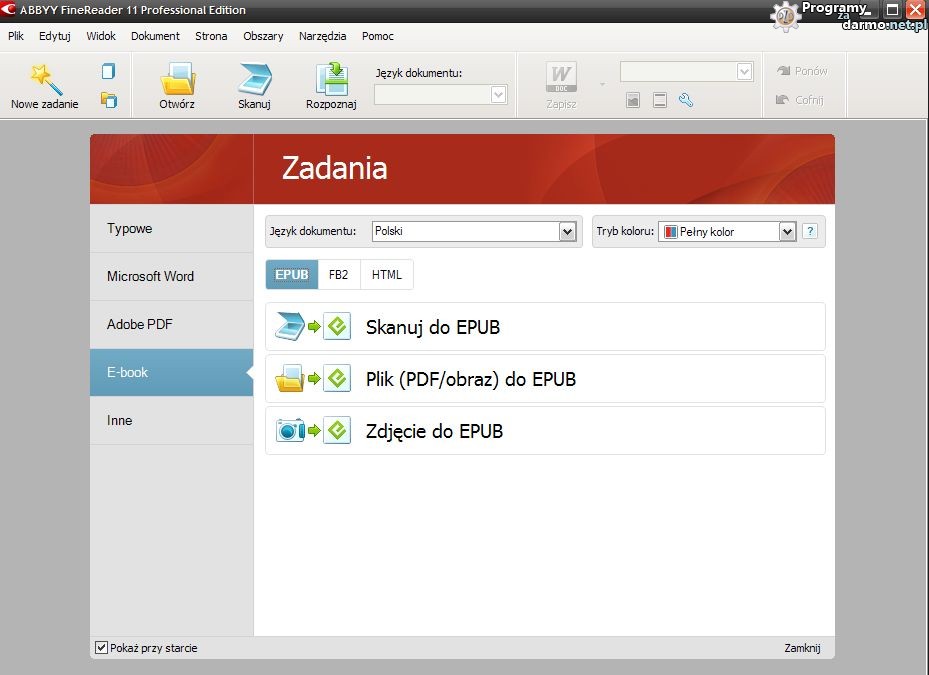The width and height of the screenshot is (929, 675).
Task: Click the Nowe zadanie wand icon
Action: 44,80
